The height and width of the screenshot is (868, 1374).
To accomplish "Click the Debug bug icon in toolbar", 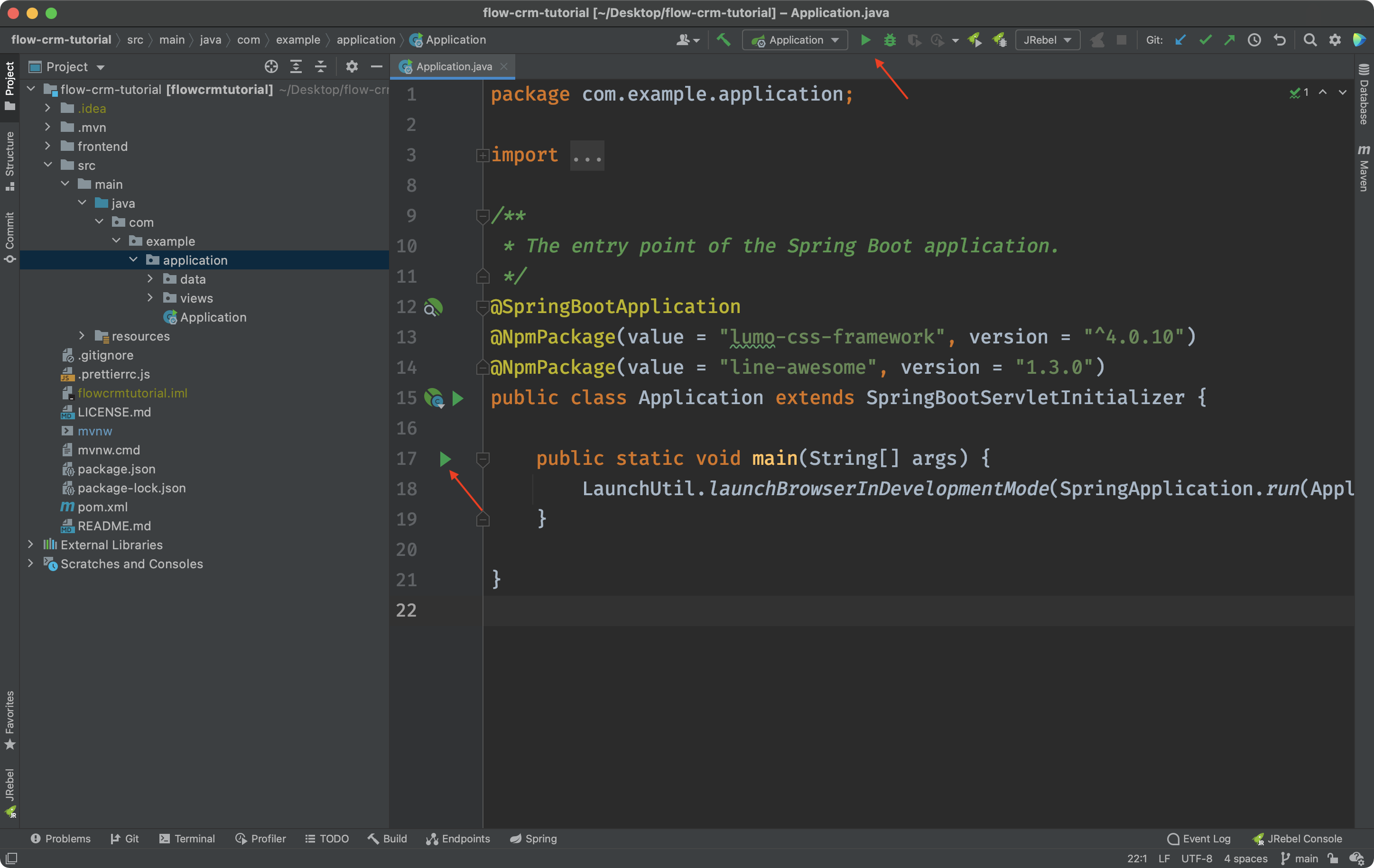I will (890, 40).
